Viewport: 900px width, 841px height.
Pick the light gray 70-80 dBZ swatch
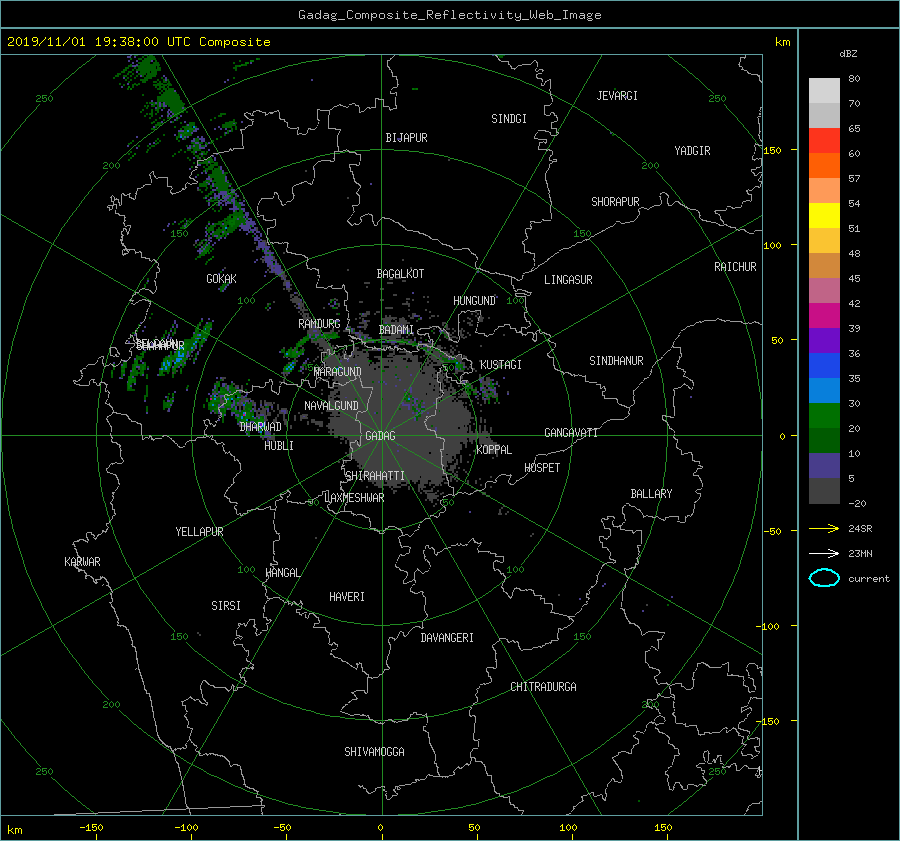[x=824, y=91]
